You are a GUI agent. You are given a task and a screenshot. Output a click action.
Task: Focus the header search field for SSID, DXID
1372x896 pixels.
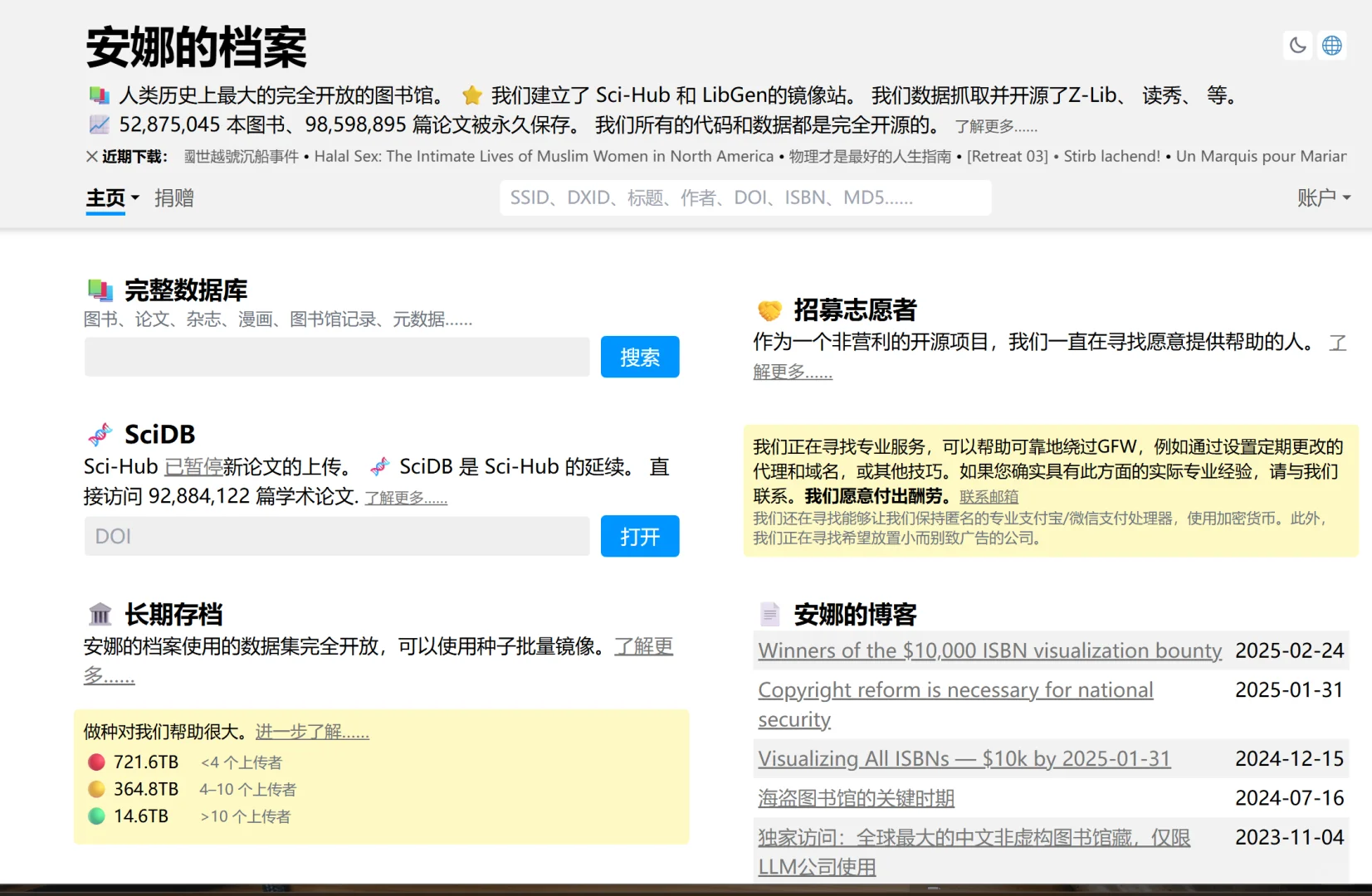pyautogui.click(x=745, y=197)
